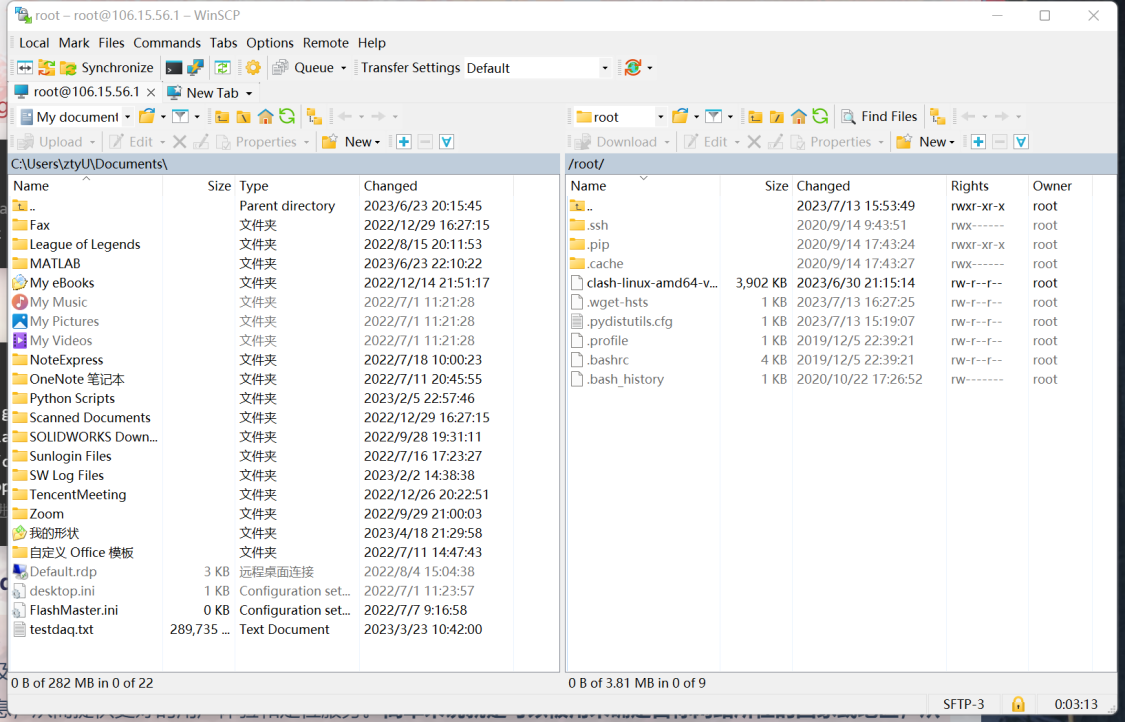Click the remote Home directory icon
1125x722 pixels.
799,116
